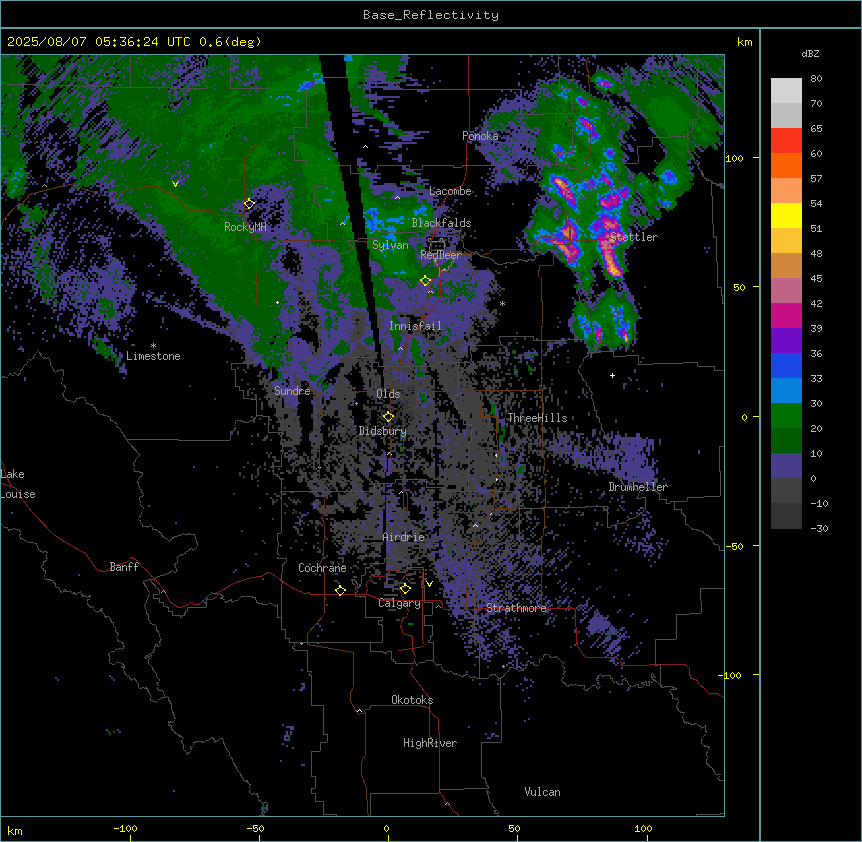Click the yellow diamond marker south of RedDeer
Image resolution: width=862 pixels, height=842 pixels.
coord(425,281)
